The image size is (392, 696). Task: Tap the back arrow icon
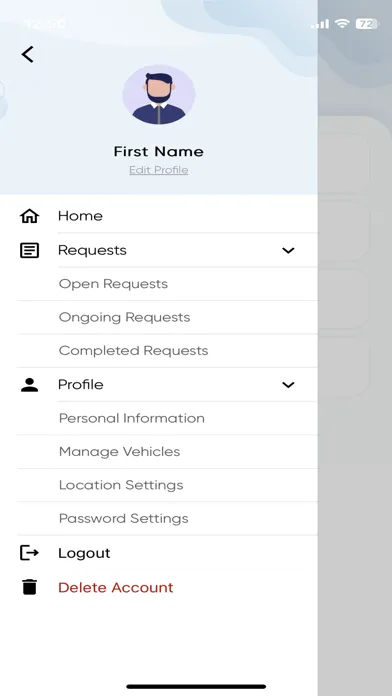[x=28, y=55]
